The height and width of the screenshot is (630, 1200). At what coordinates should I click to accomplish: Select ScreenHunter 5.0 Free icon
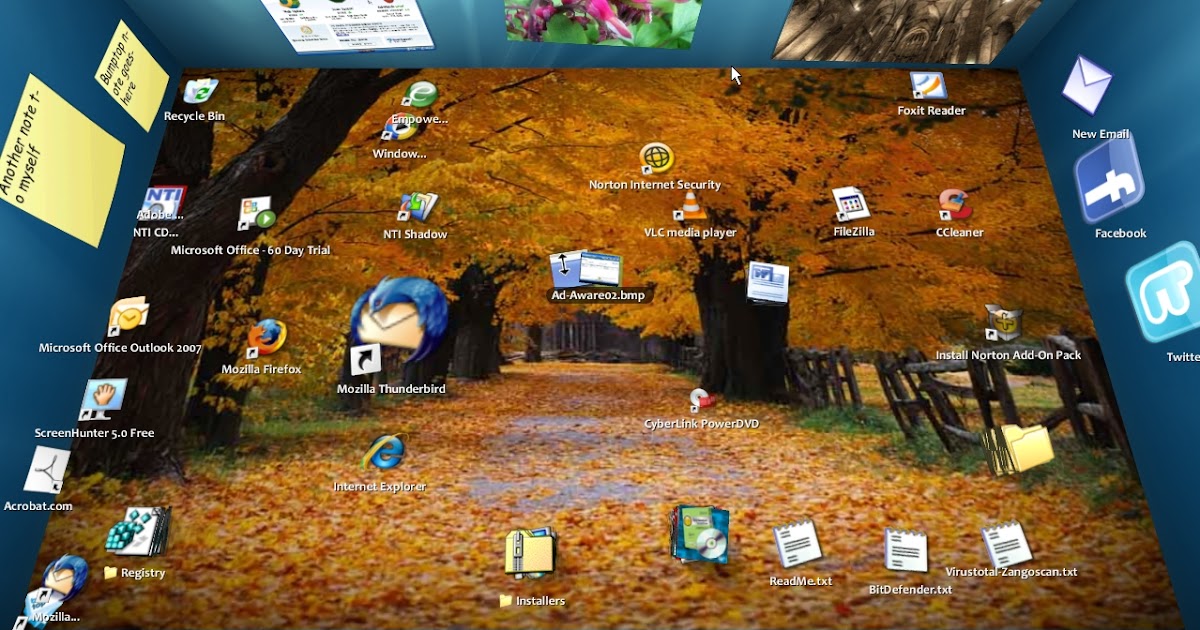tap(103, 400)
